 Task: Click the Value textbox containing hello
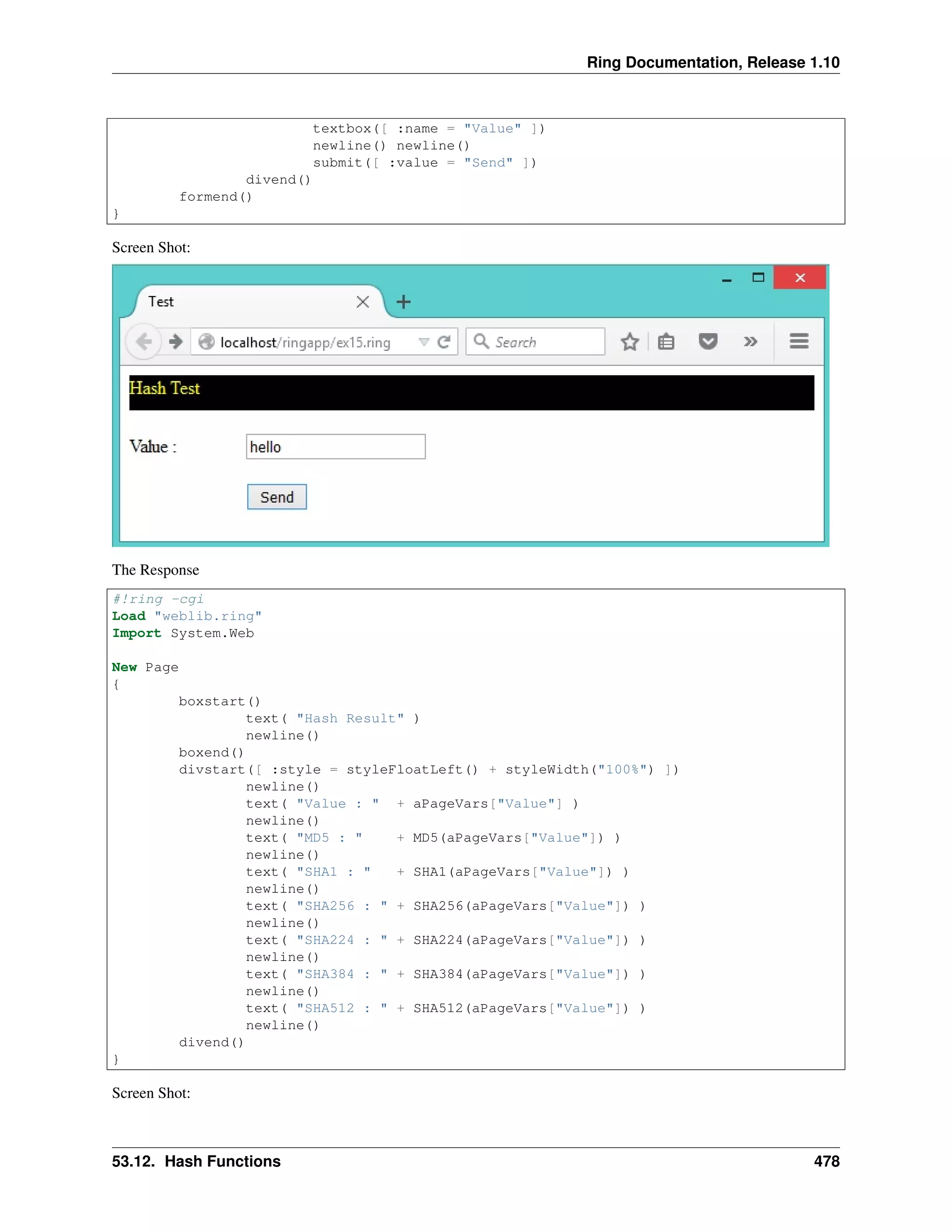pyautogui.click(x=336, y=447)
